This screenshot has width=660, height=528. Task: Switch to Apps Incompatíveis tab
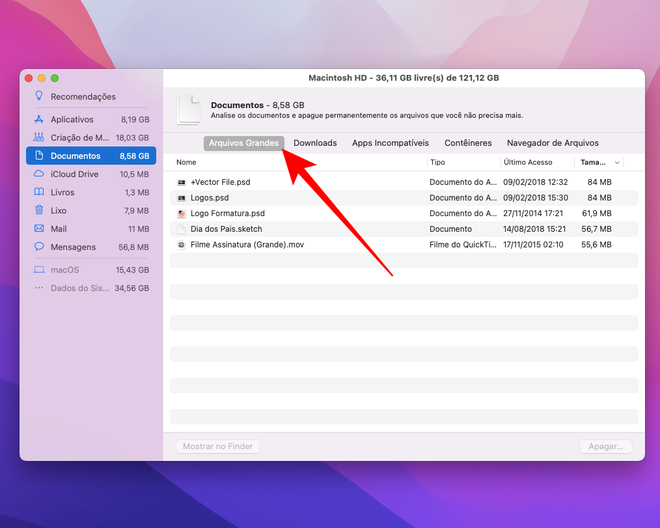pos(390,143)
